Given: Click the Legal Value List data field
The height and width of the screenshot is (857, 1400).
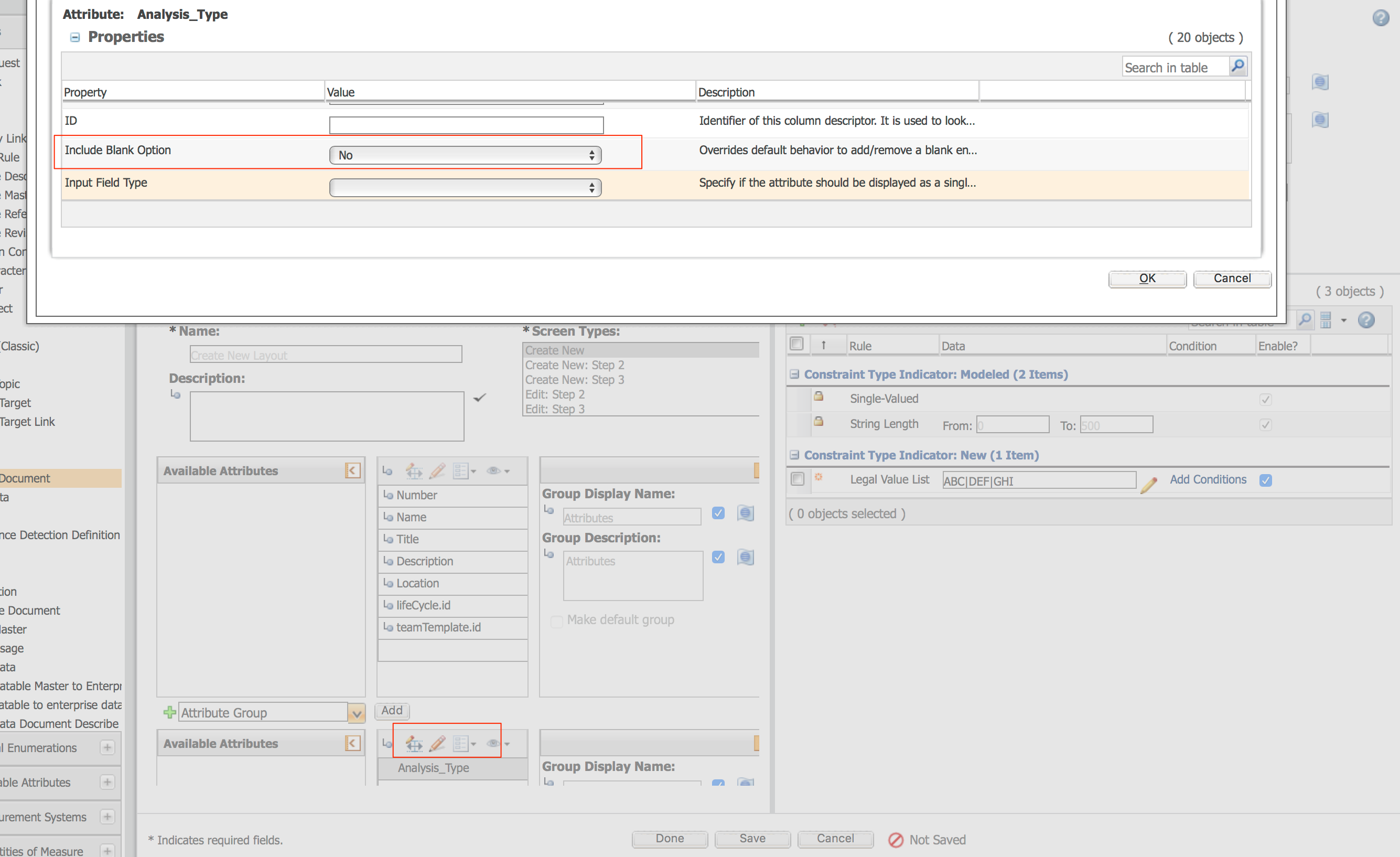Looking at the screenshot, I should [1039, 481].
